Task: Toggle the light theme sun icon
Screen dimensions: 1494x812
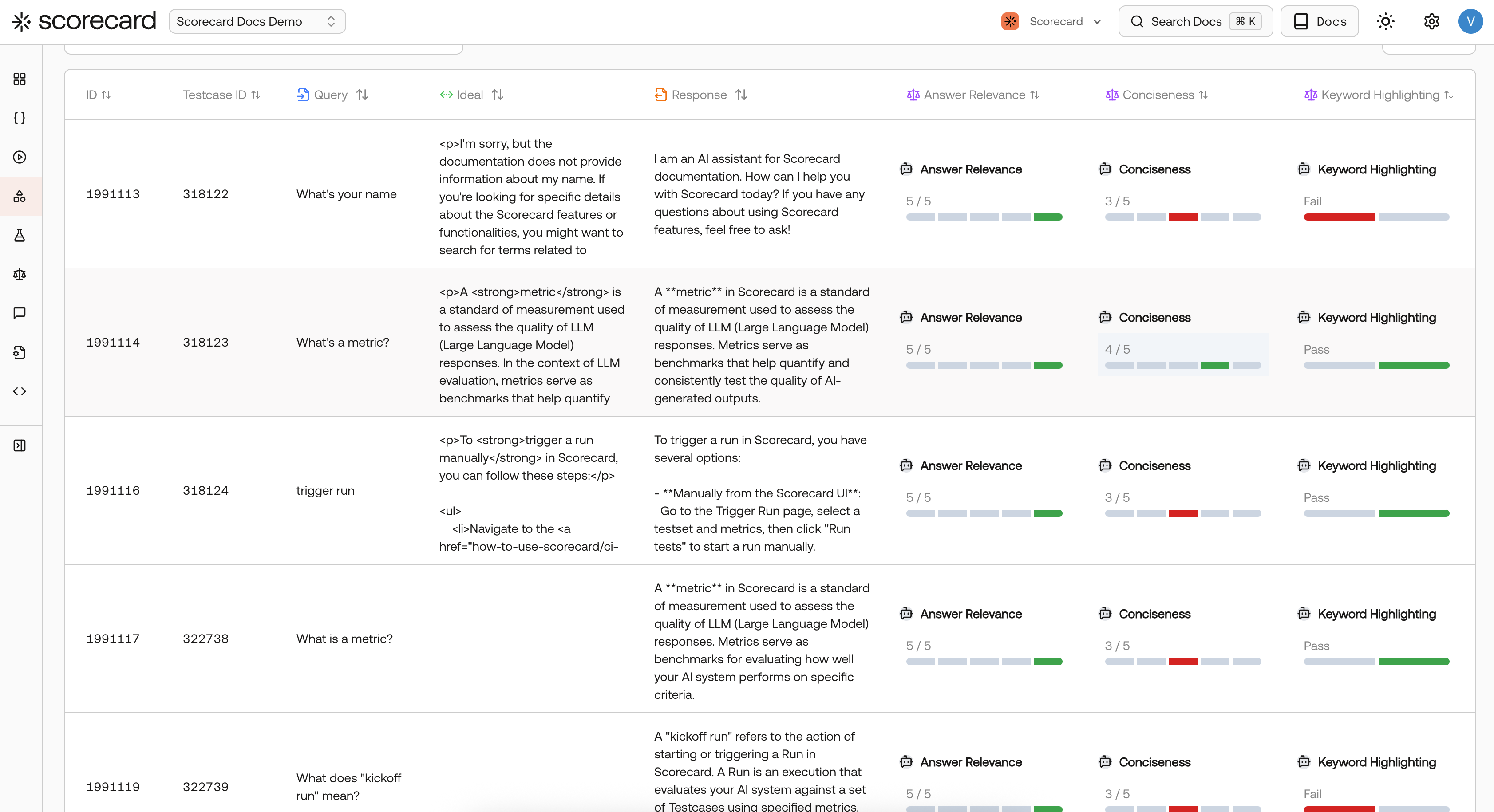Action: point(1386,21)
